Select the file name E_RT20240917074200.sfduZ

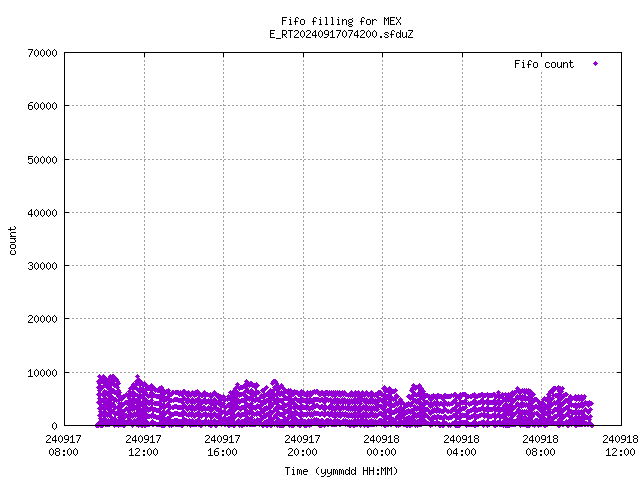[341, 34]
